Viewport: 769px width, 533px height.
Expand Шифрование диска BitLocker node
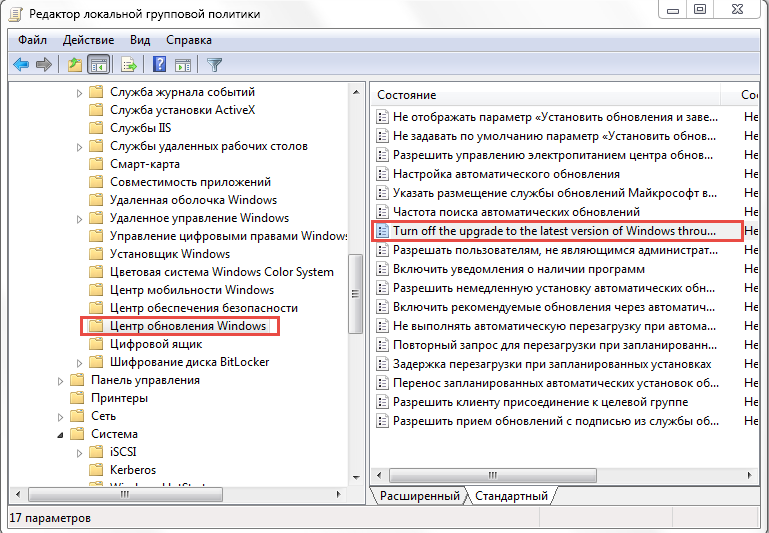[x=79, y=363]
